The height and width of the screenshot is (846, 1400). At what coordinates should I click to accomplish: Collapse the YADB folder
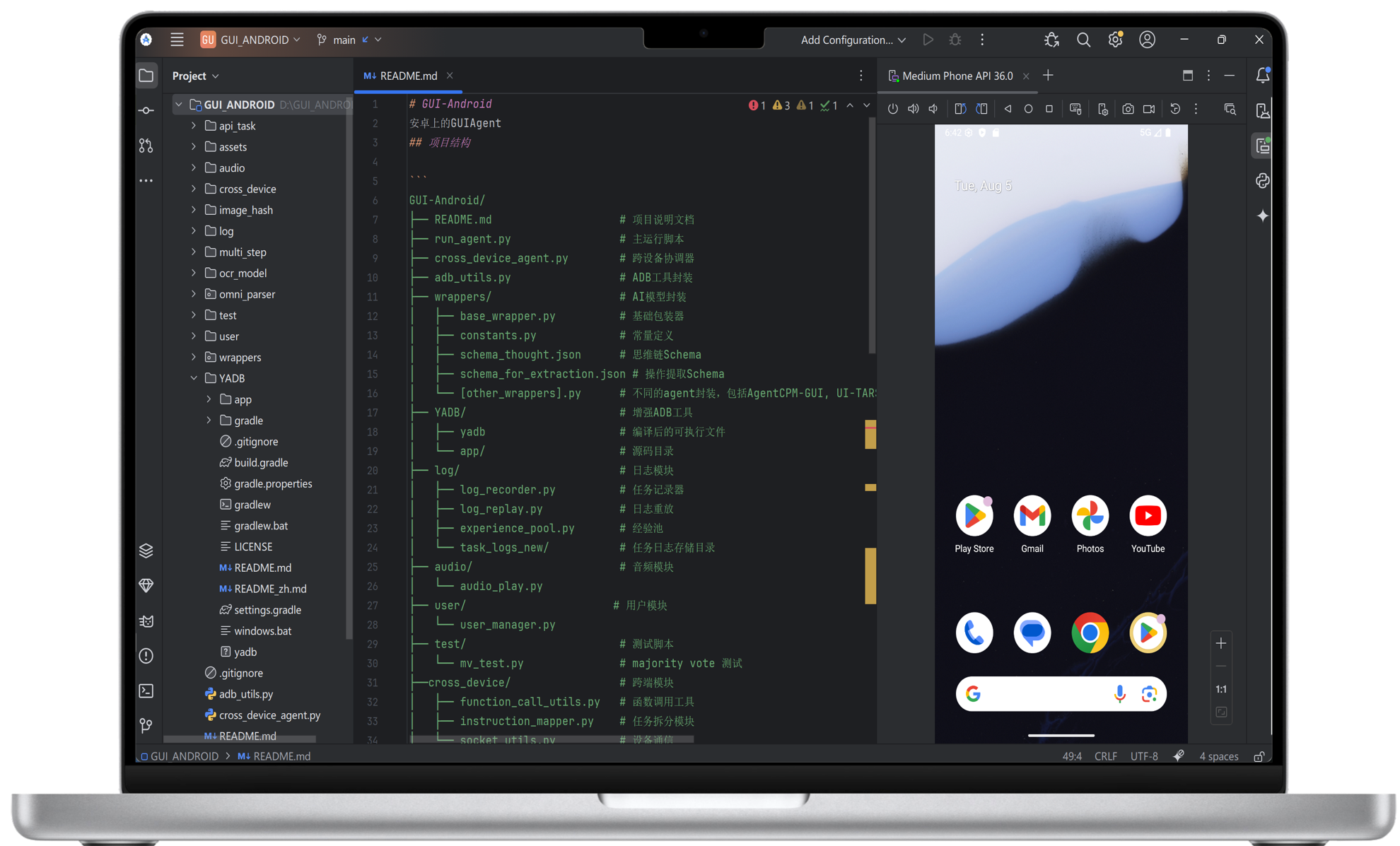coord(194,378)
